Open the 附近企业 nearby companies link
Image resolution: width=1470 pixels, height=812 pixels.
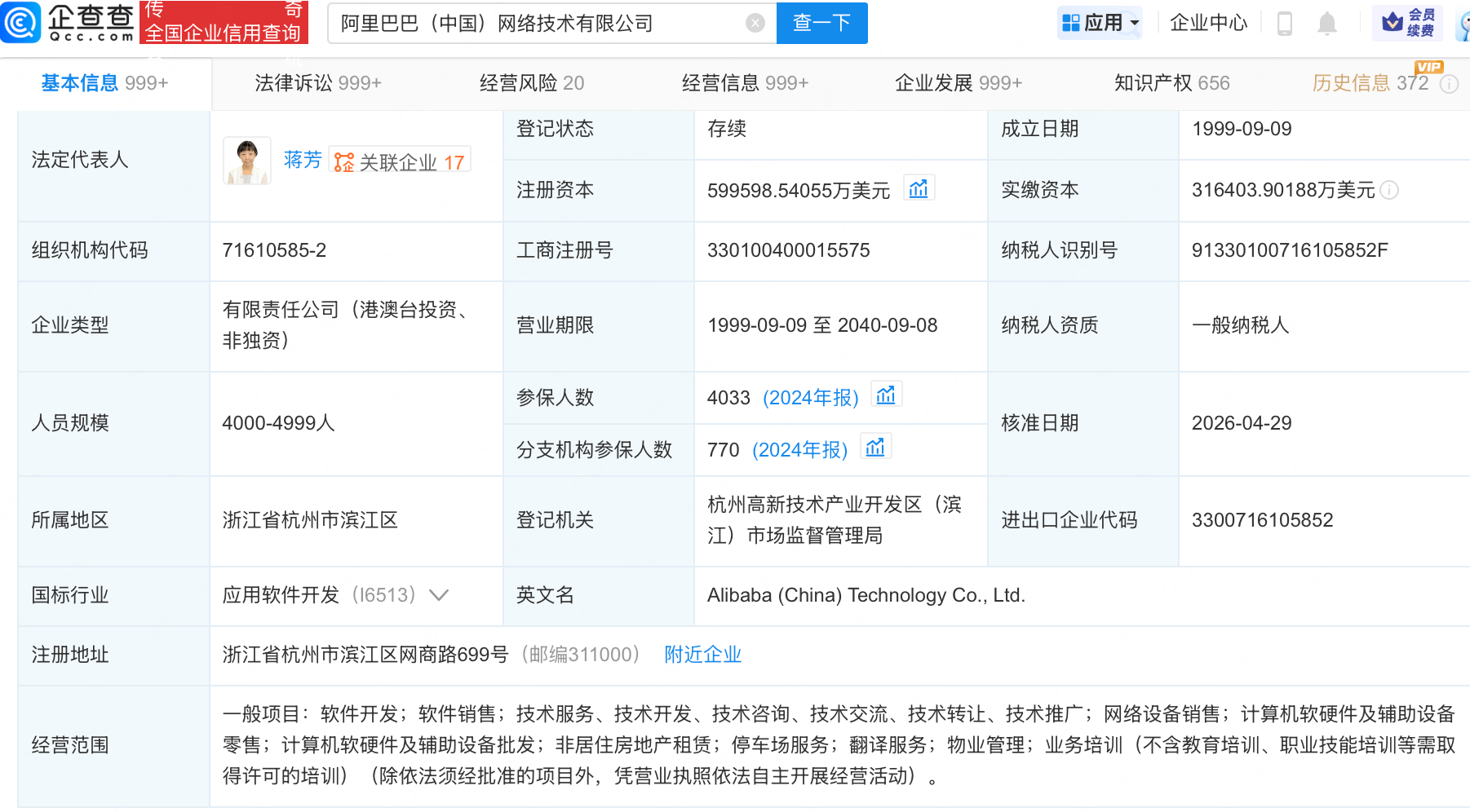tap(702, 655)
